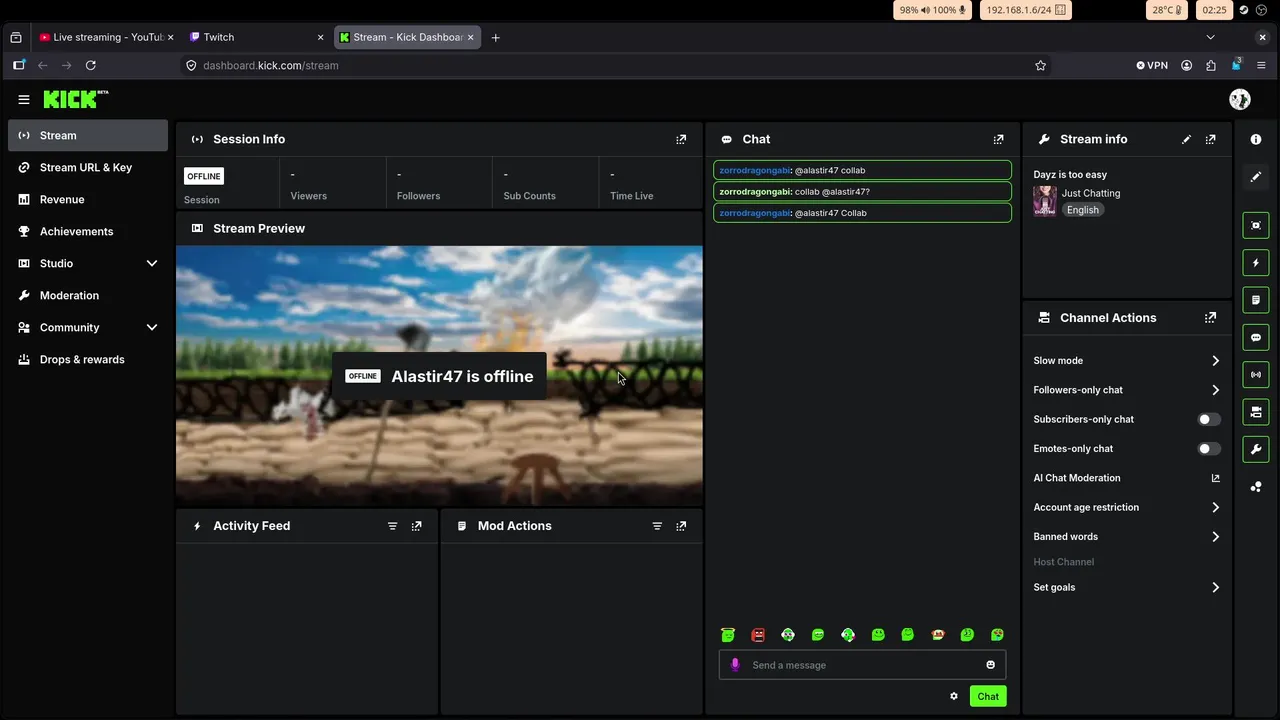
Task: Switch to the Twitch browser tab
Action: (x=255, y=37)
